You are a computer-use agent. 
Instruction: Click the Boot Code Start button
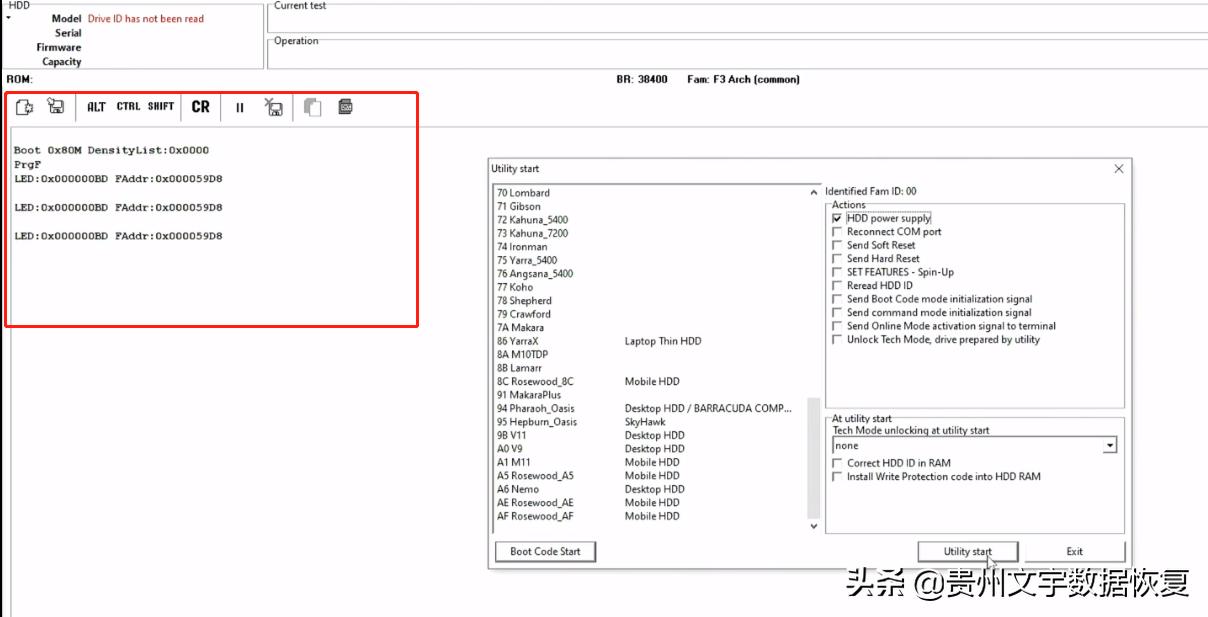pos(545,551)
